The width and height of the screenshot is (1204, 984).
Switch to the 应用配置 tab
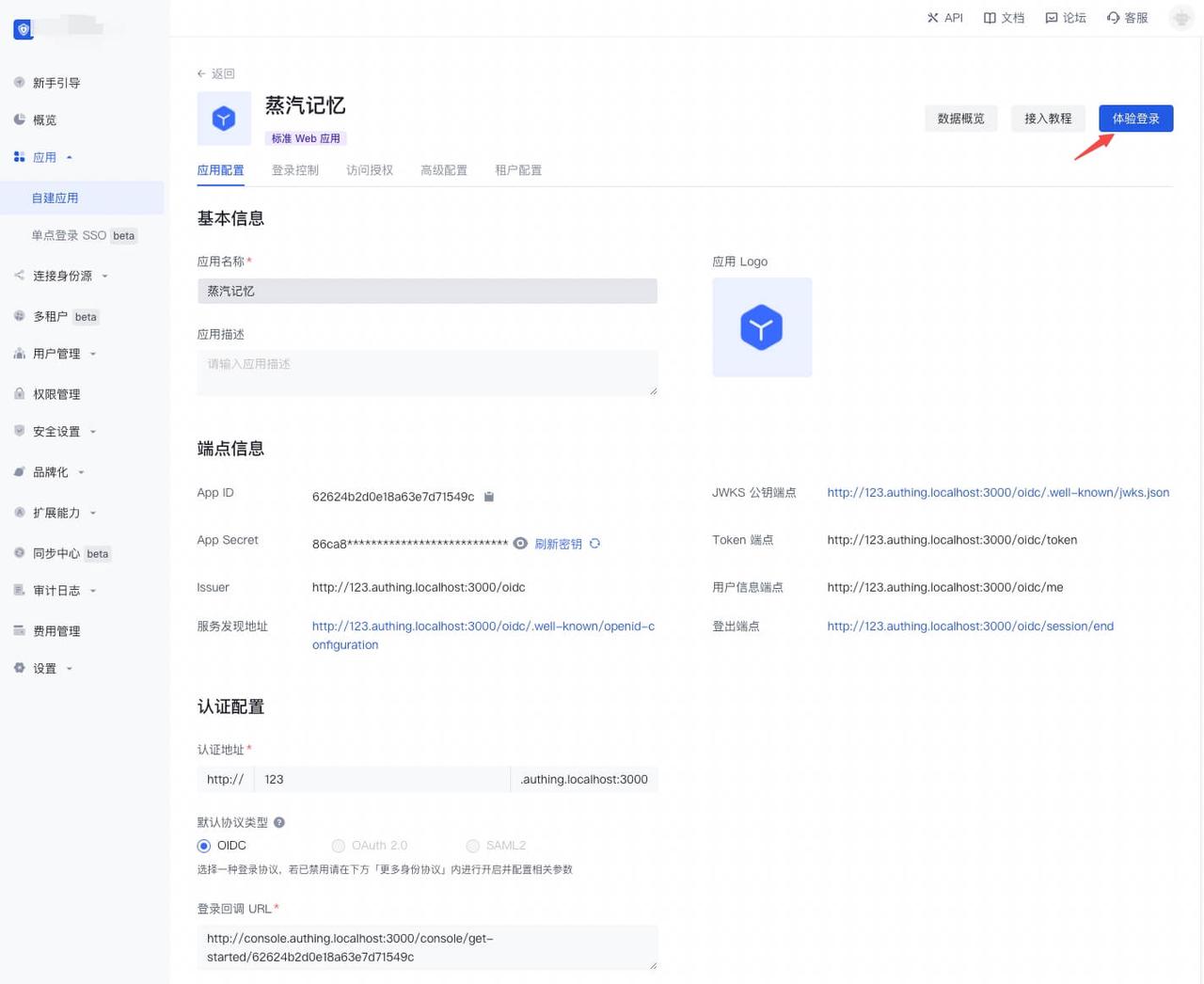point(220,170)
